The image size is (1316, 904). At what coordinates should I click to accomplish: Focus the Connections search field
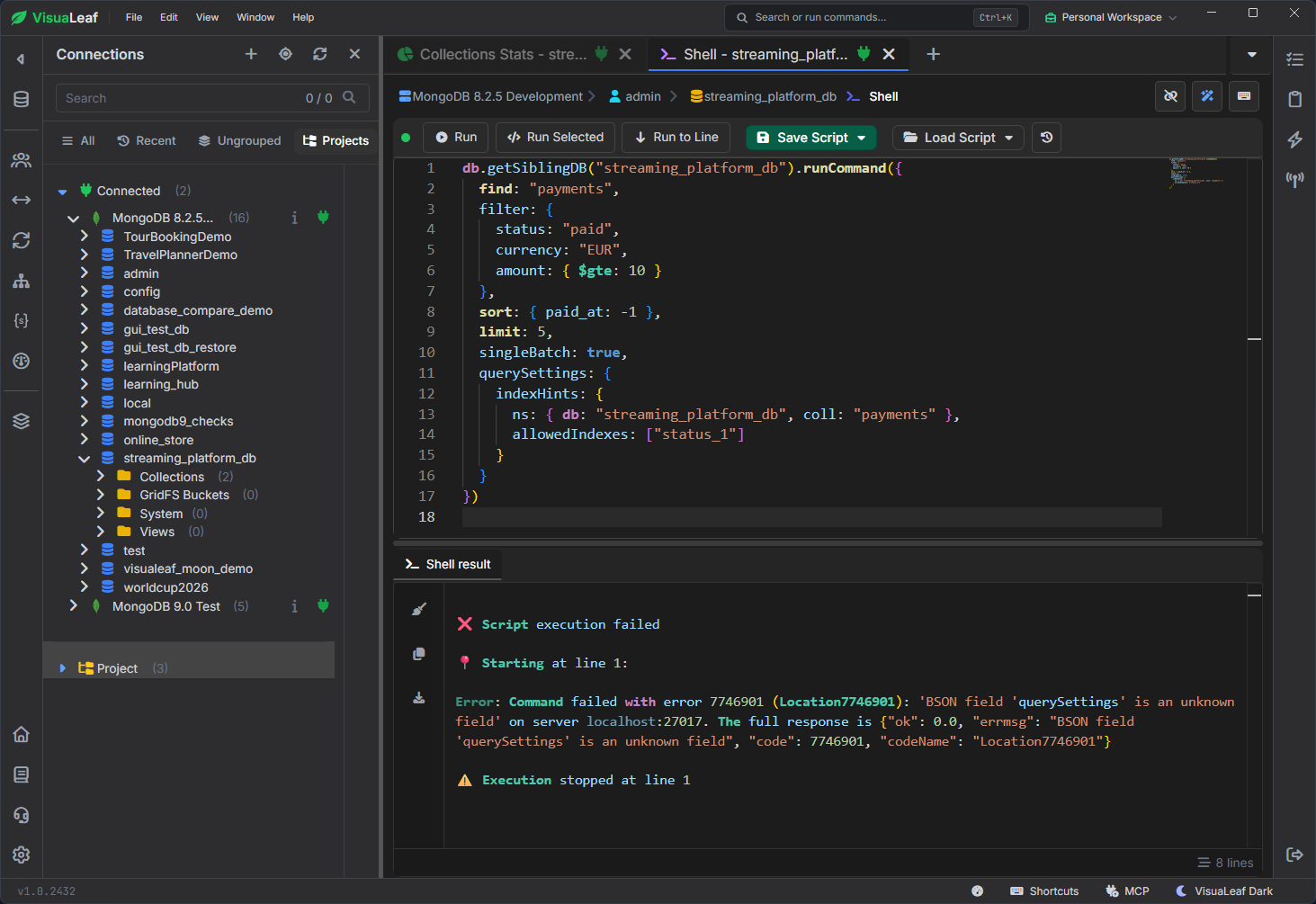pyautogui.click(x=210, y=98)
